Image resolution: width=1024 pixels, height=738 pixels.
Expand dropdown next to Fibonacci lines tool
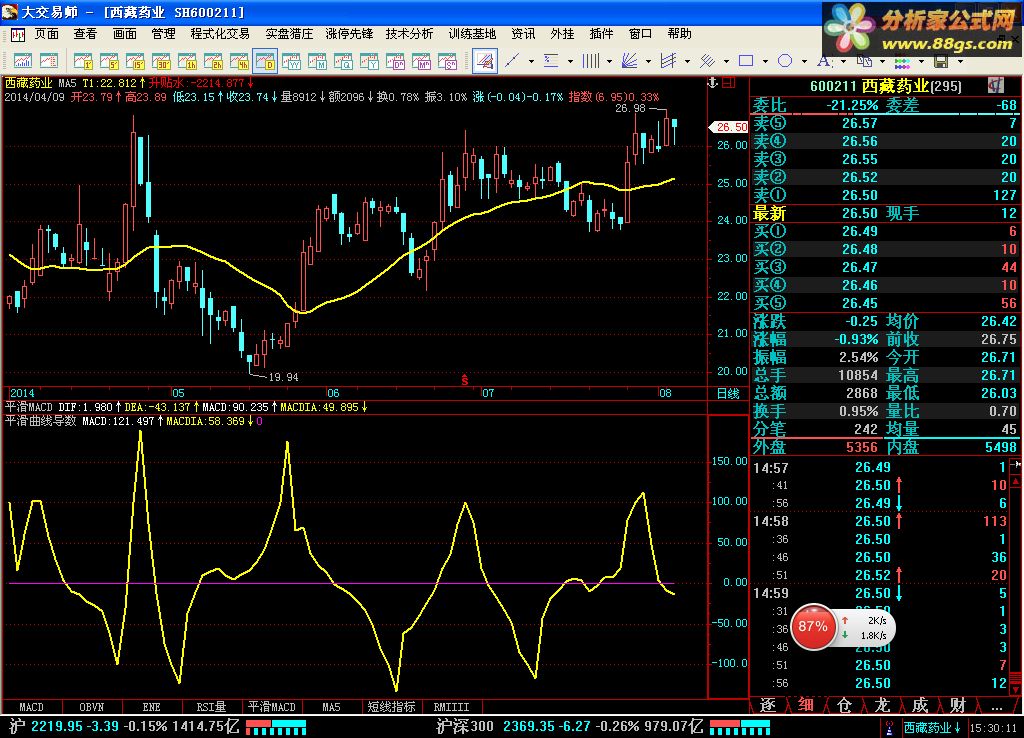[x=570, y=61]
